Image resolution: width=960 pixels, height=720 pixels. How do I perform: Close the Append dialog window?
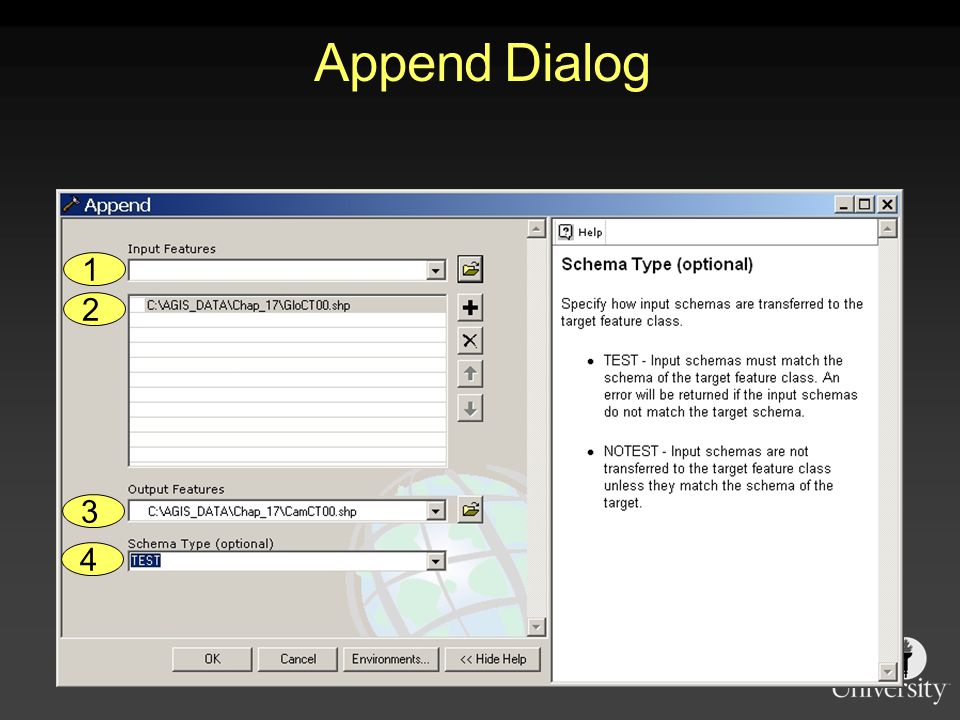[887, 204]
